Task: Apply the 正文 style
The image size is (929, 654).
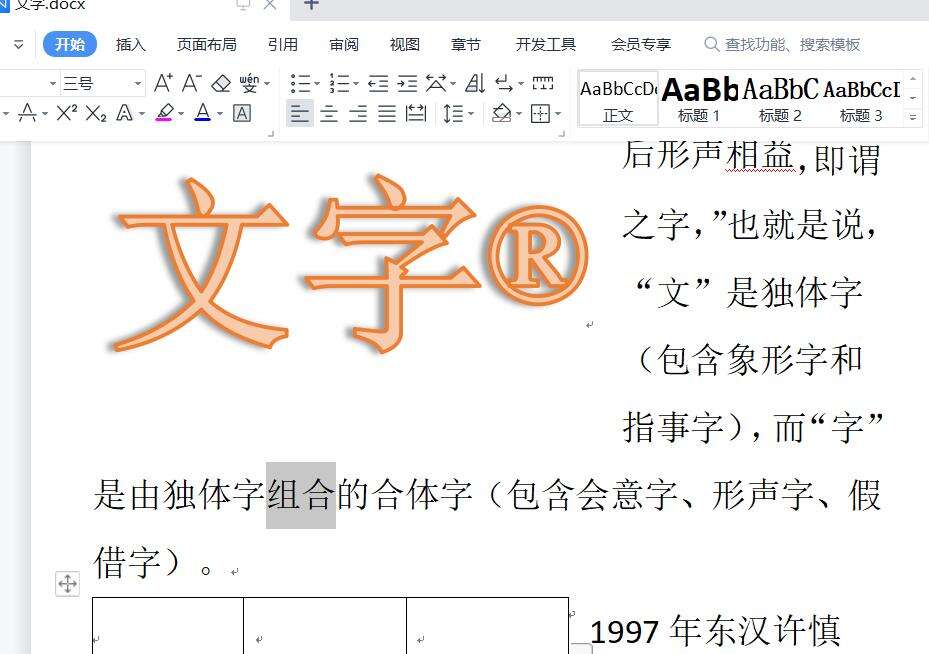Action: (618, 100)
